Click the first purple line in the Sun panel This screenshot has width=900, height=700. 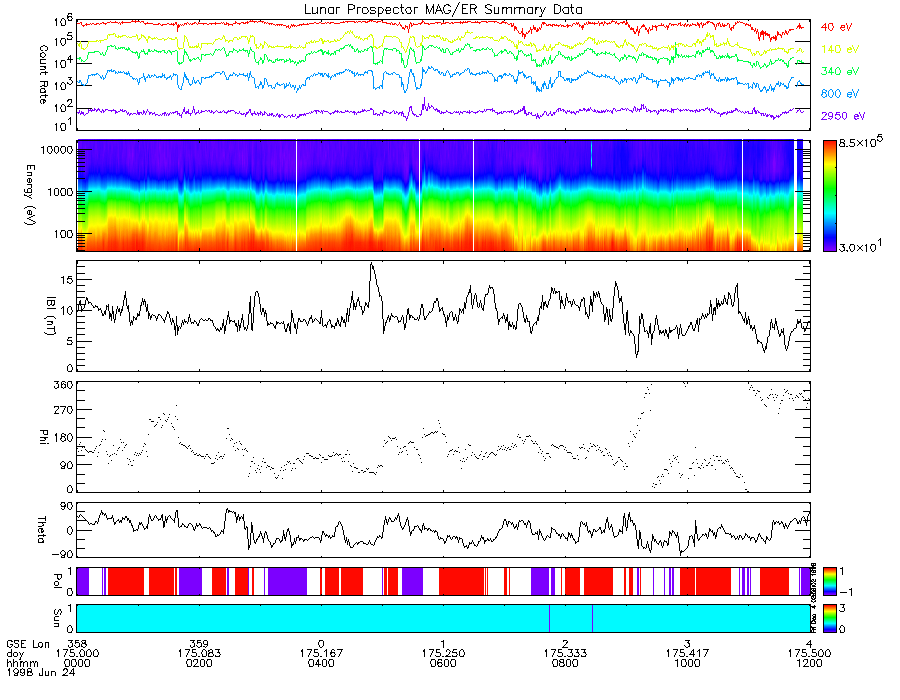549,618
